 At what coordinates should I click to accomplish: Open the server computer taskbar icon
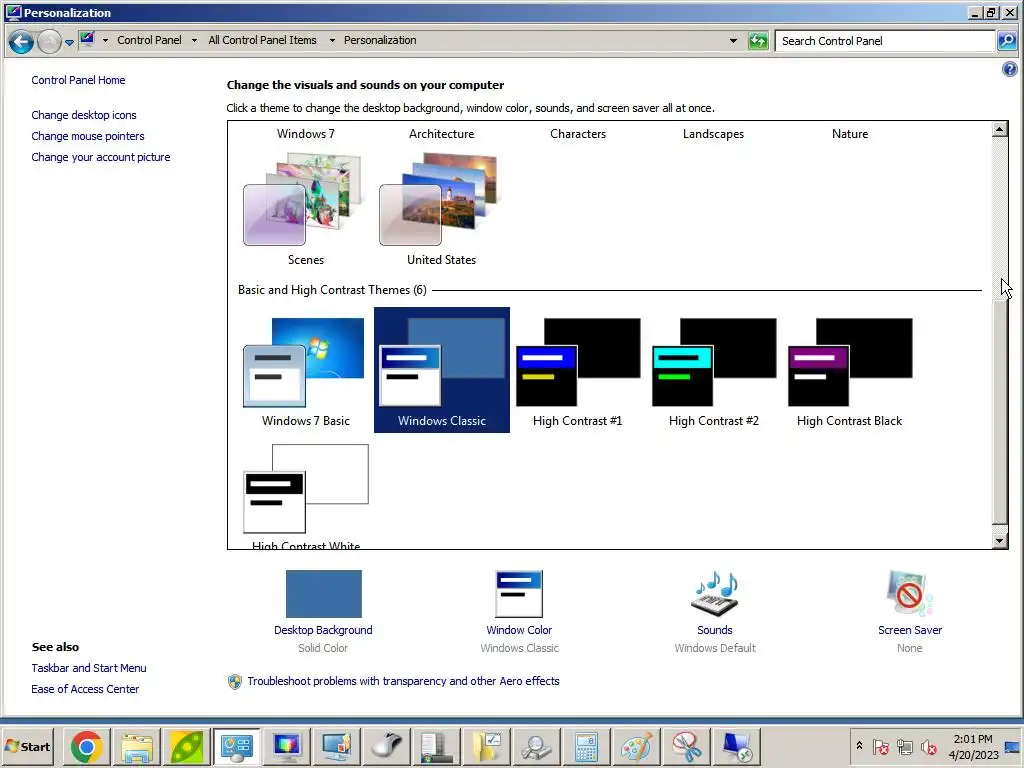pyautogui.click(x=437, y=746)
